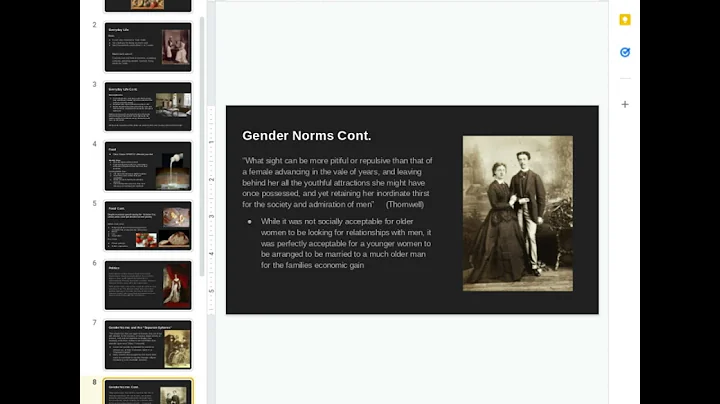
Task: Click the slide title Gender Norms Cont.
Action: tap(306, 136)
